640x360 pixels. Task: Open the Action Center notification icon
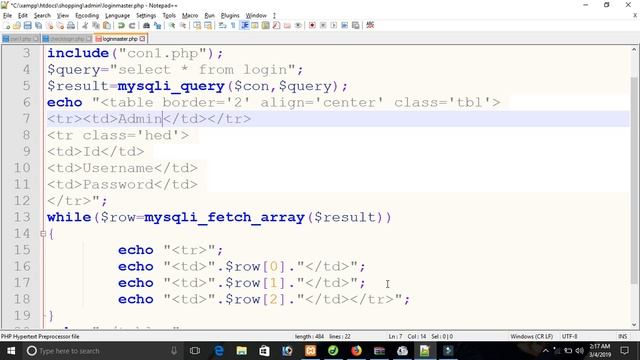point(624,351)
